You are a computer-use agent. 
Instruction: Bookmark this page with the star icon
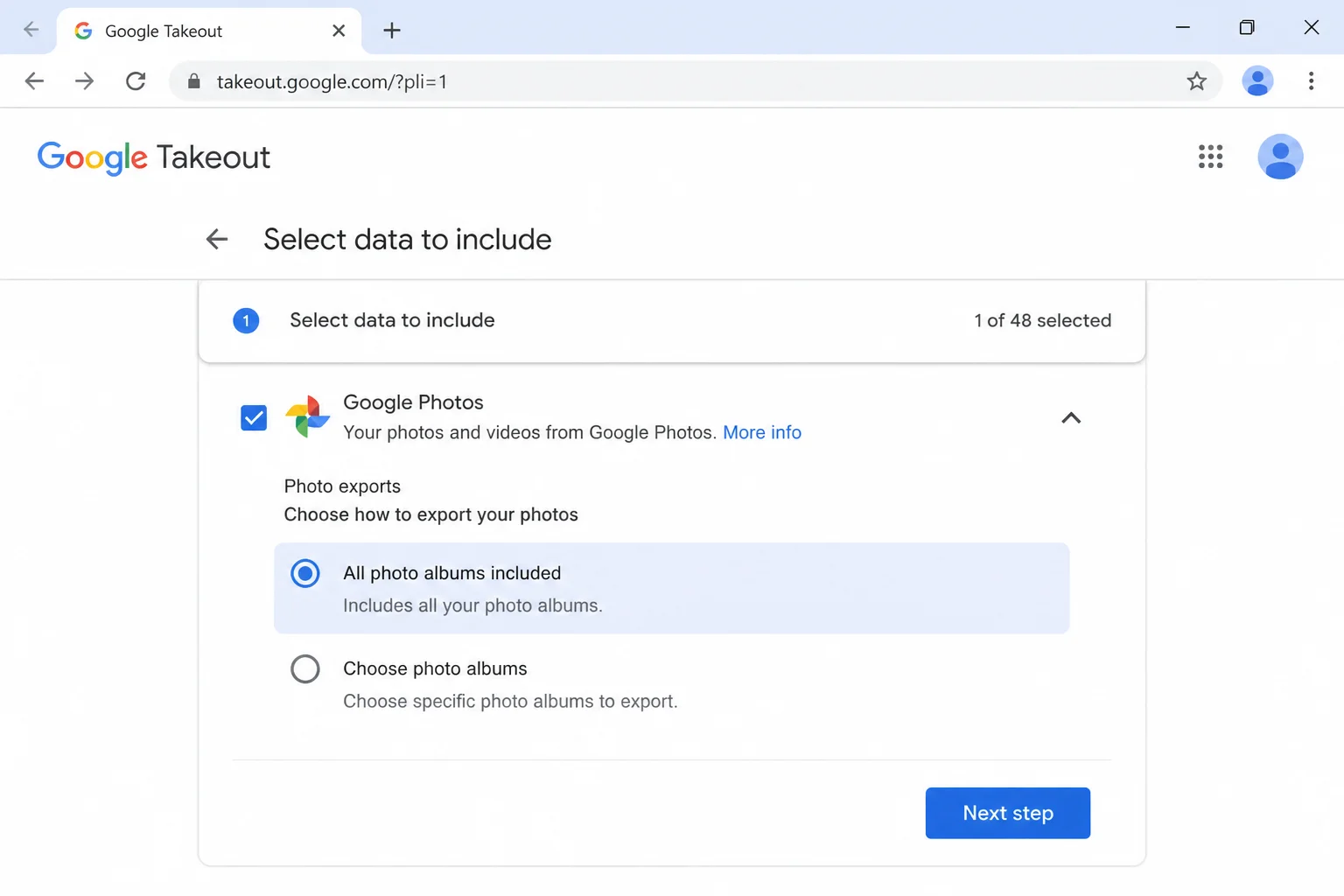coord(1196,81)
